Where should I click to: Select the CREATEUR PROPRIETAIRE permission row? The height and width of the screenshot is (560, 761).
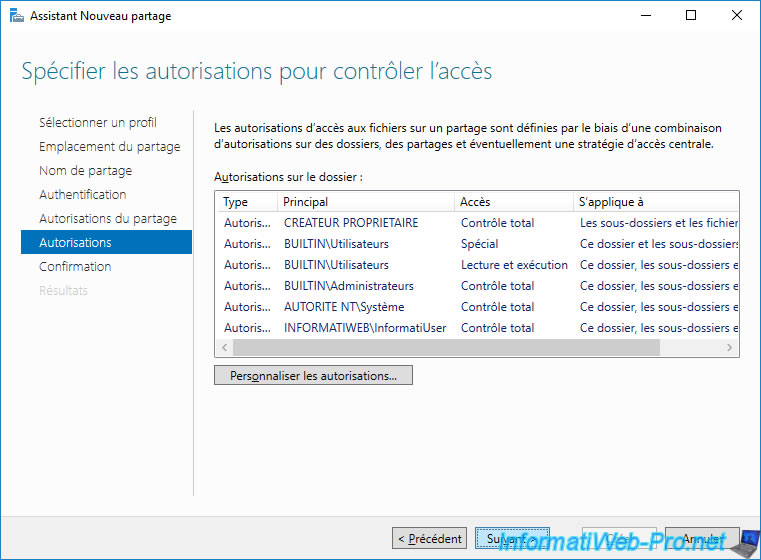[351, 223]
